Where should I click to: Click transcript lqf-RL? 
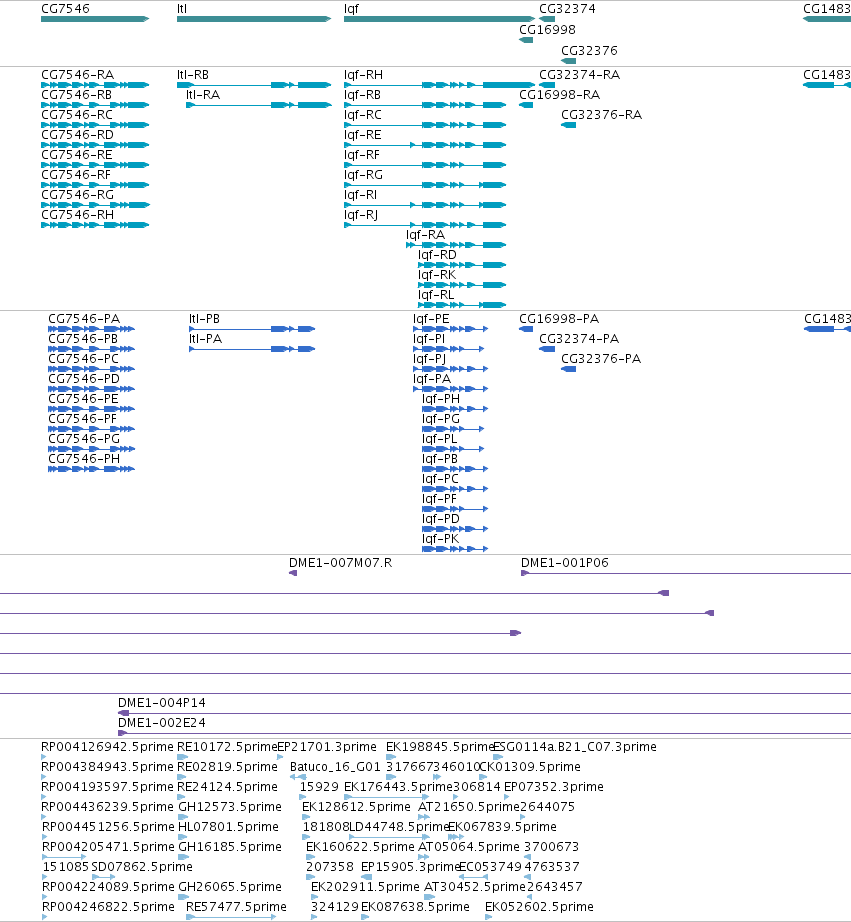pos(436,295)
